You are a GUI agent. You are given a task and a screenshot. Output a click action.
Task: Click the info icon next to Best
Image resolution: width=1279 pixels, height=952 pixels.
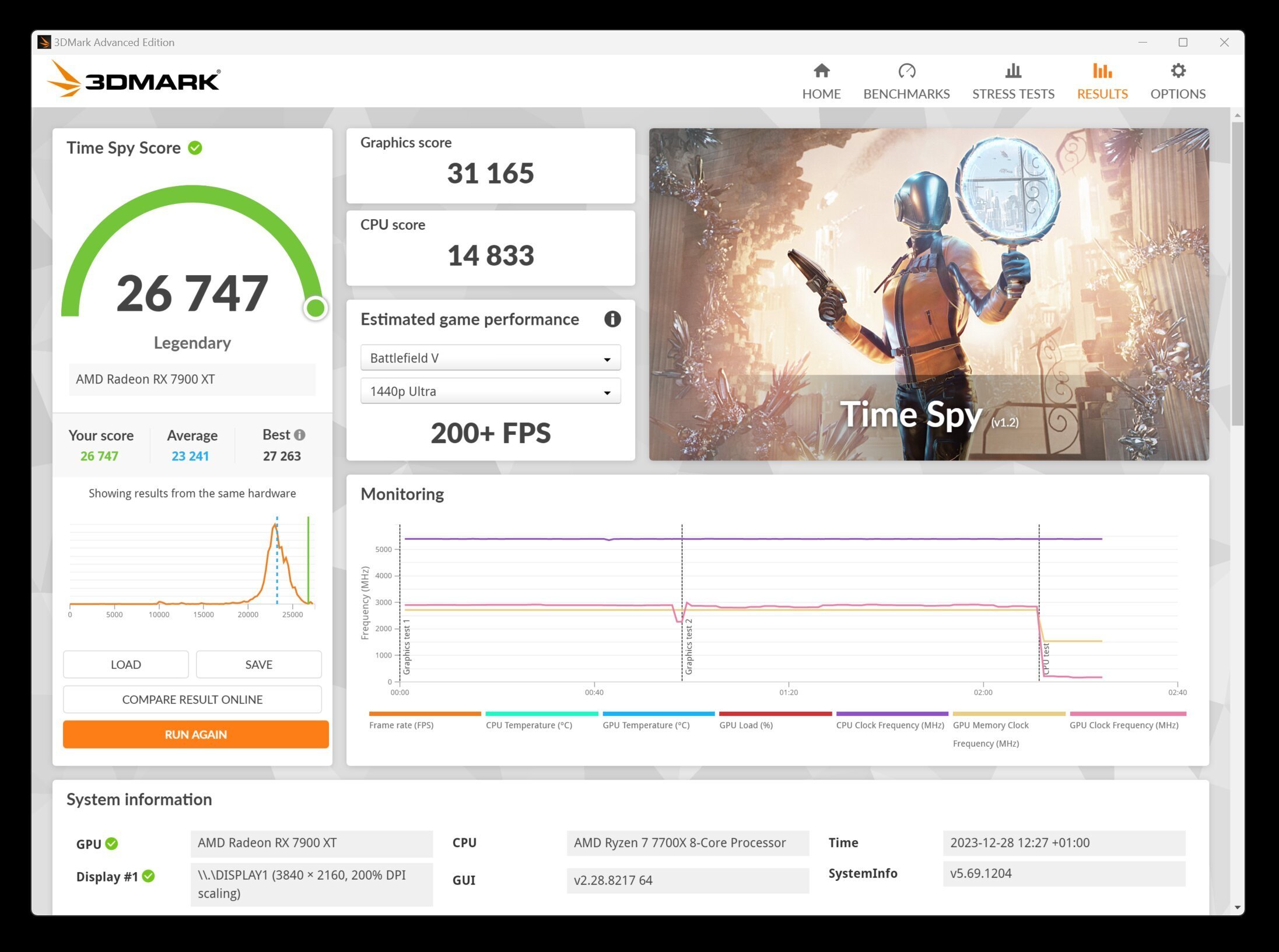tap(299, 435)
